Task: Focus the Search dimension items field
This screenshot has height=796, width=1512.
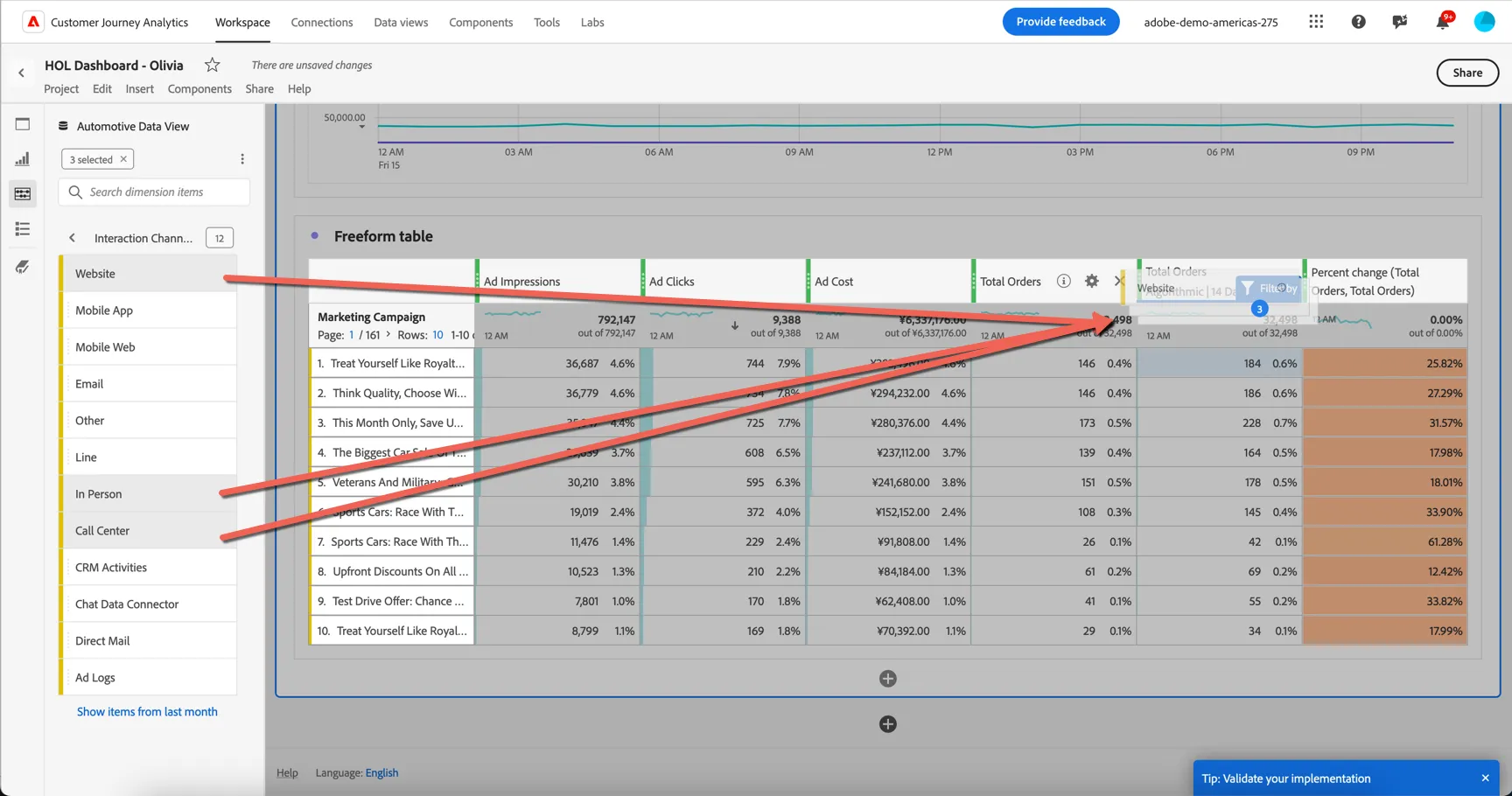Action: click(x=154, y=192)
